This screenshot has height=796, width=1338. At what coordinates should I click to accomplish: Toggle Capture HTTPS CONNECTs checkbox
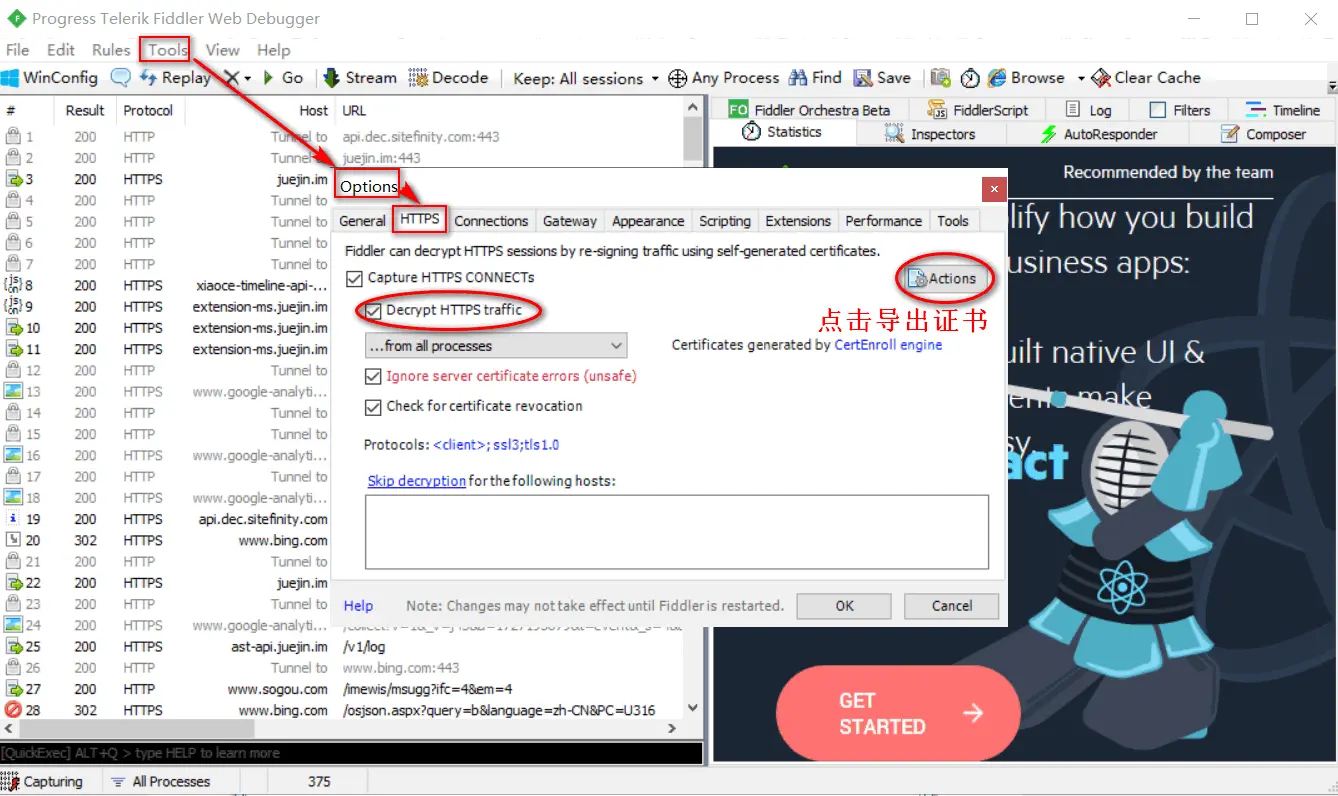click(x=354, y=279)
